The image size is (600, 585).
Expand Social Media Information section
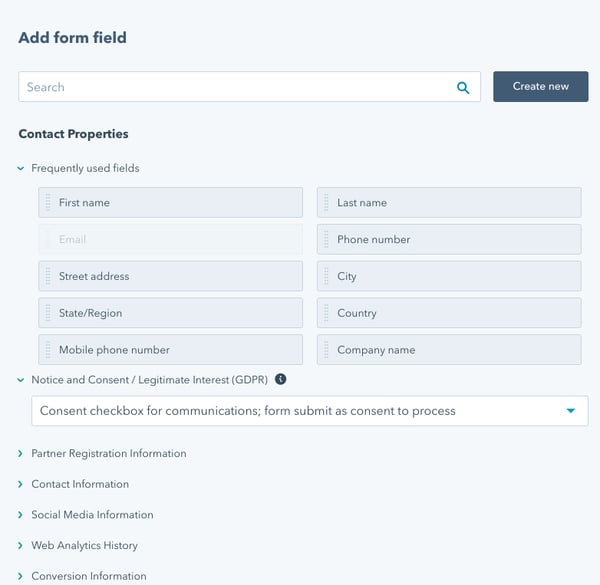pos(21,515)
